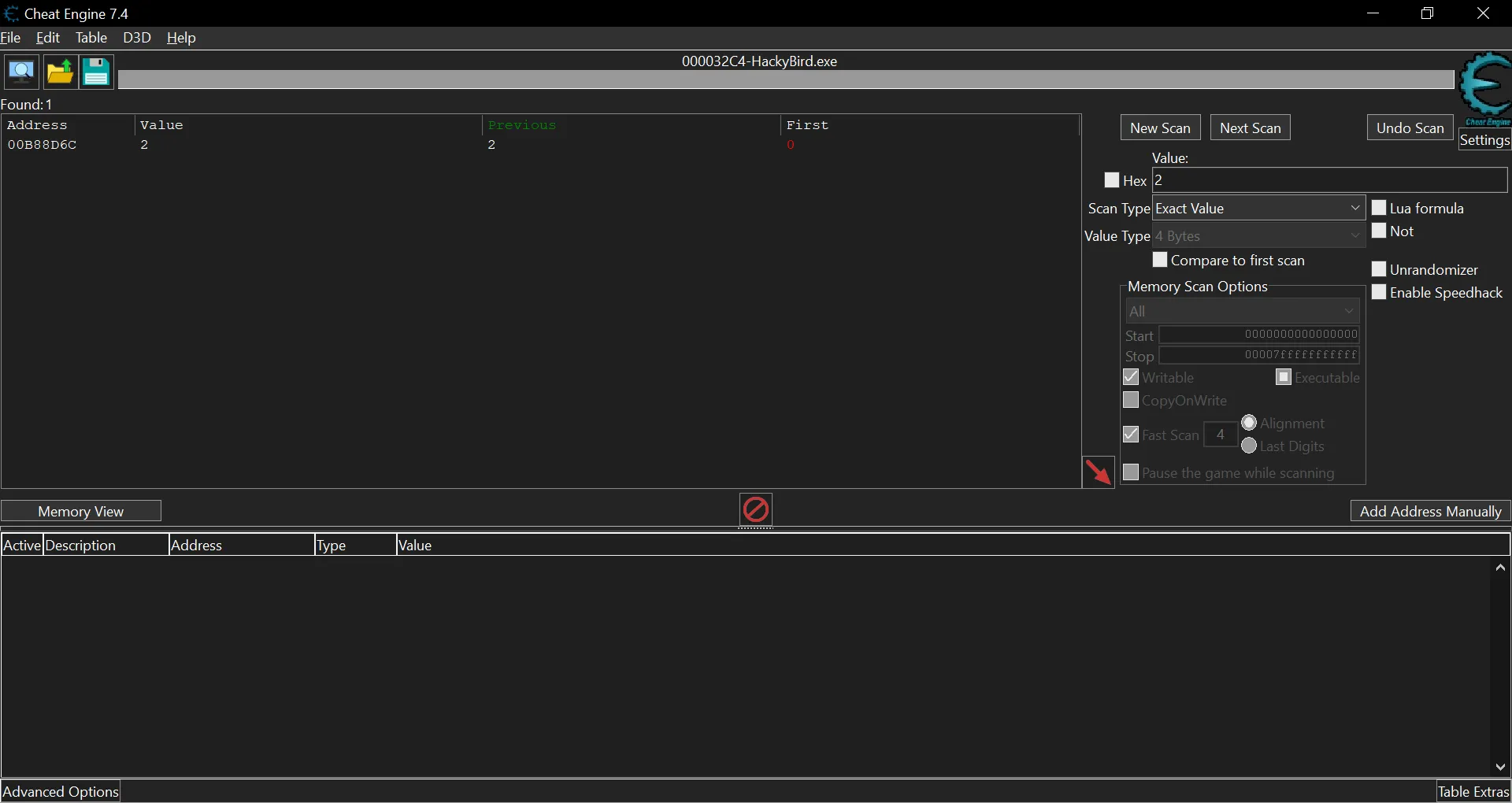The height and width of the screenshot is (803, 1512).
Task: Open the Settings button
Action: (x=1484, y=140)
